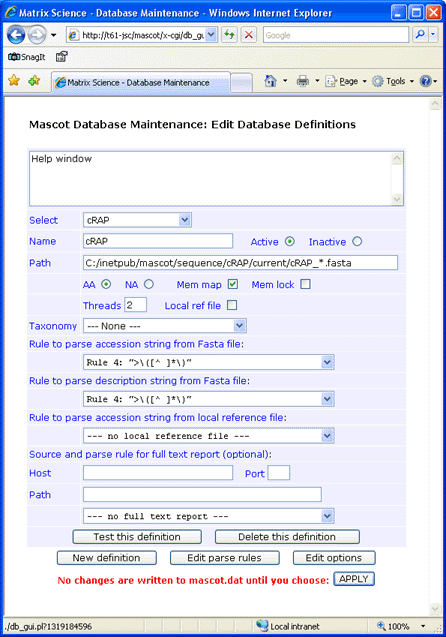The width and height of the screenshot is (446, 637).
Task: Click the Host input field
Action: click(x=158, y=473)
